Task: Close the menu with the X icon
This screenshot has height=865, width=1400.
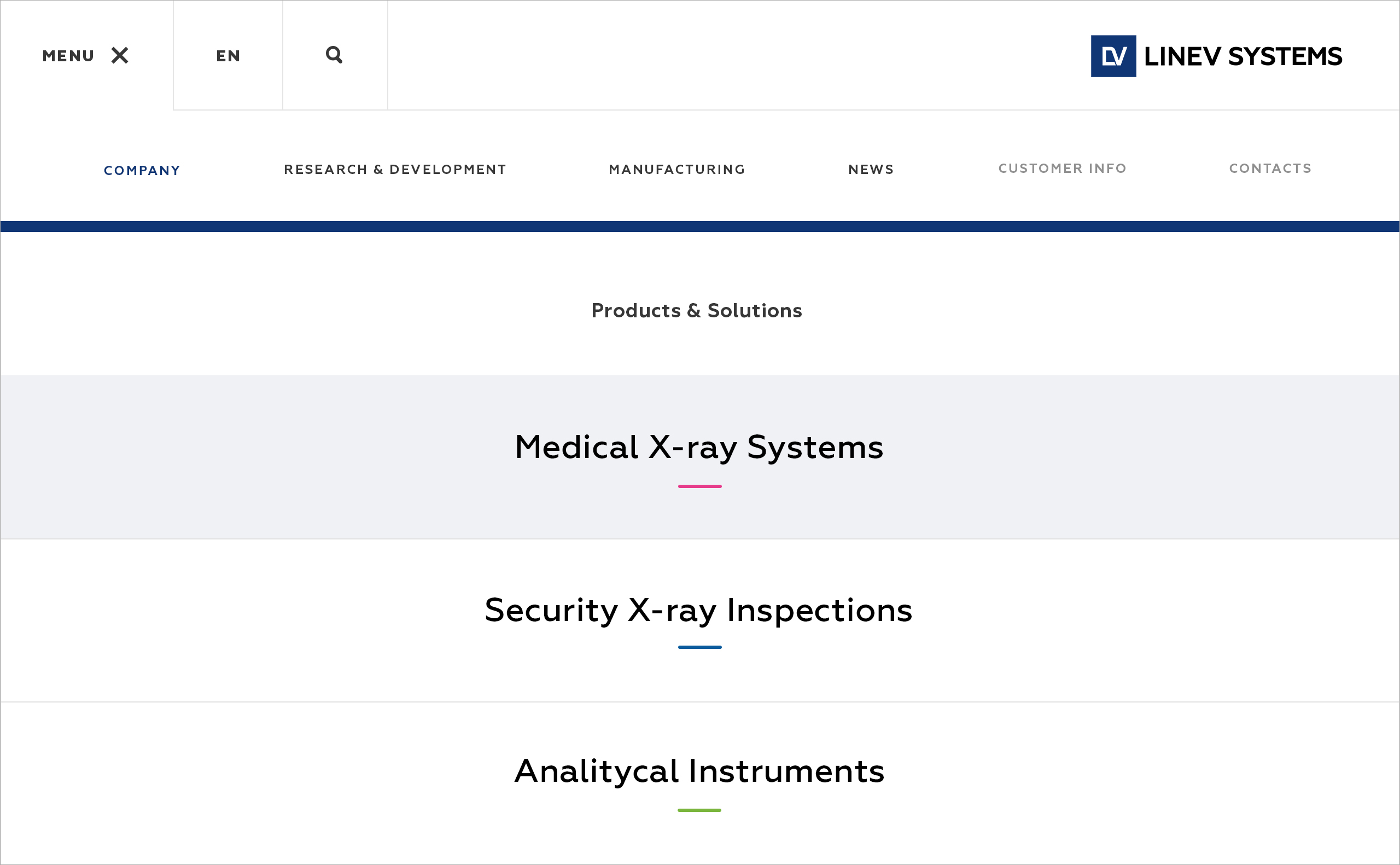Action: coord(119,55)
